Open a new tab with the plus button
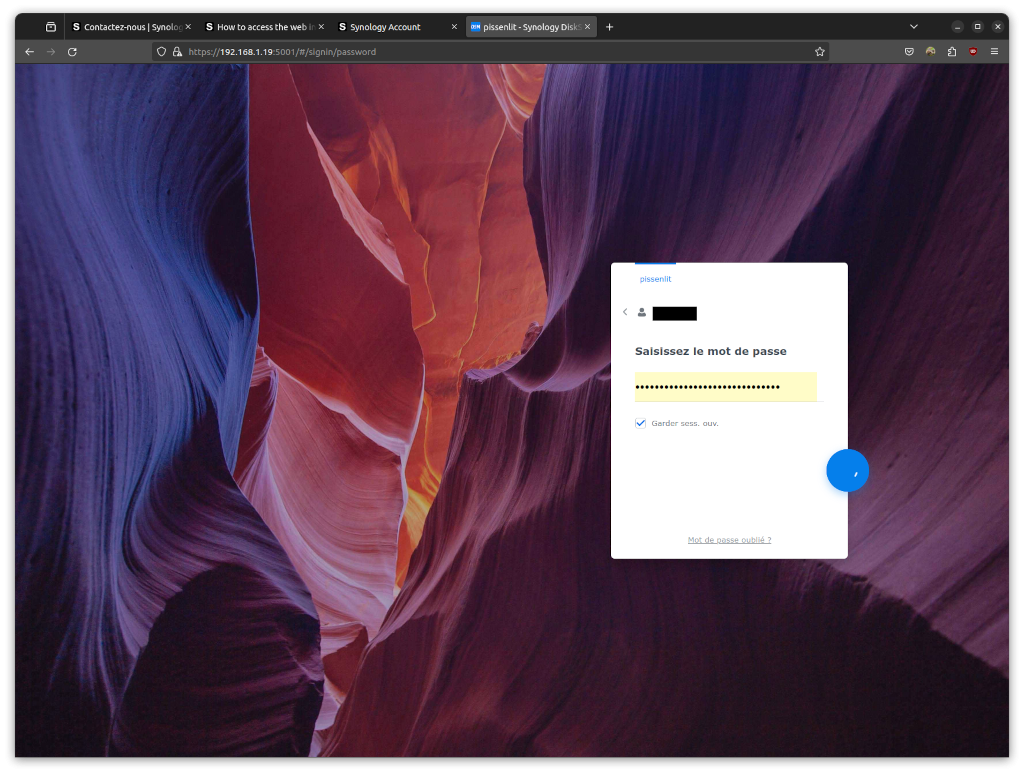1024x774 pixels. [610, 27]
